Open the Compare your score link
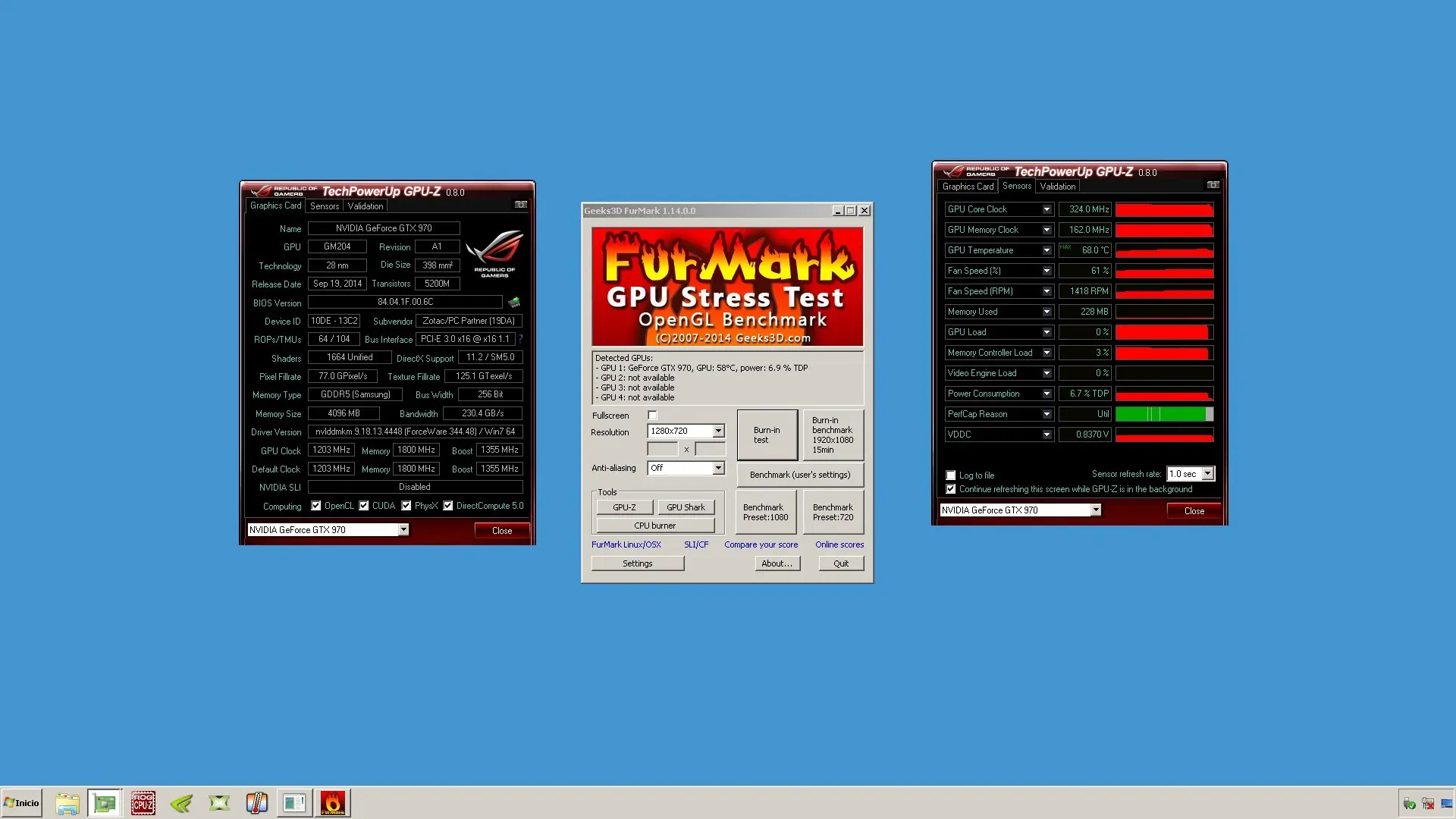The width and height of the screenshot is (1456, 819). (x=761, y=544)
